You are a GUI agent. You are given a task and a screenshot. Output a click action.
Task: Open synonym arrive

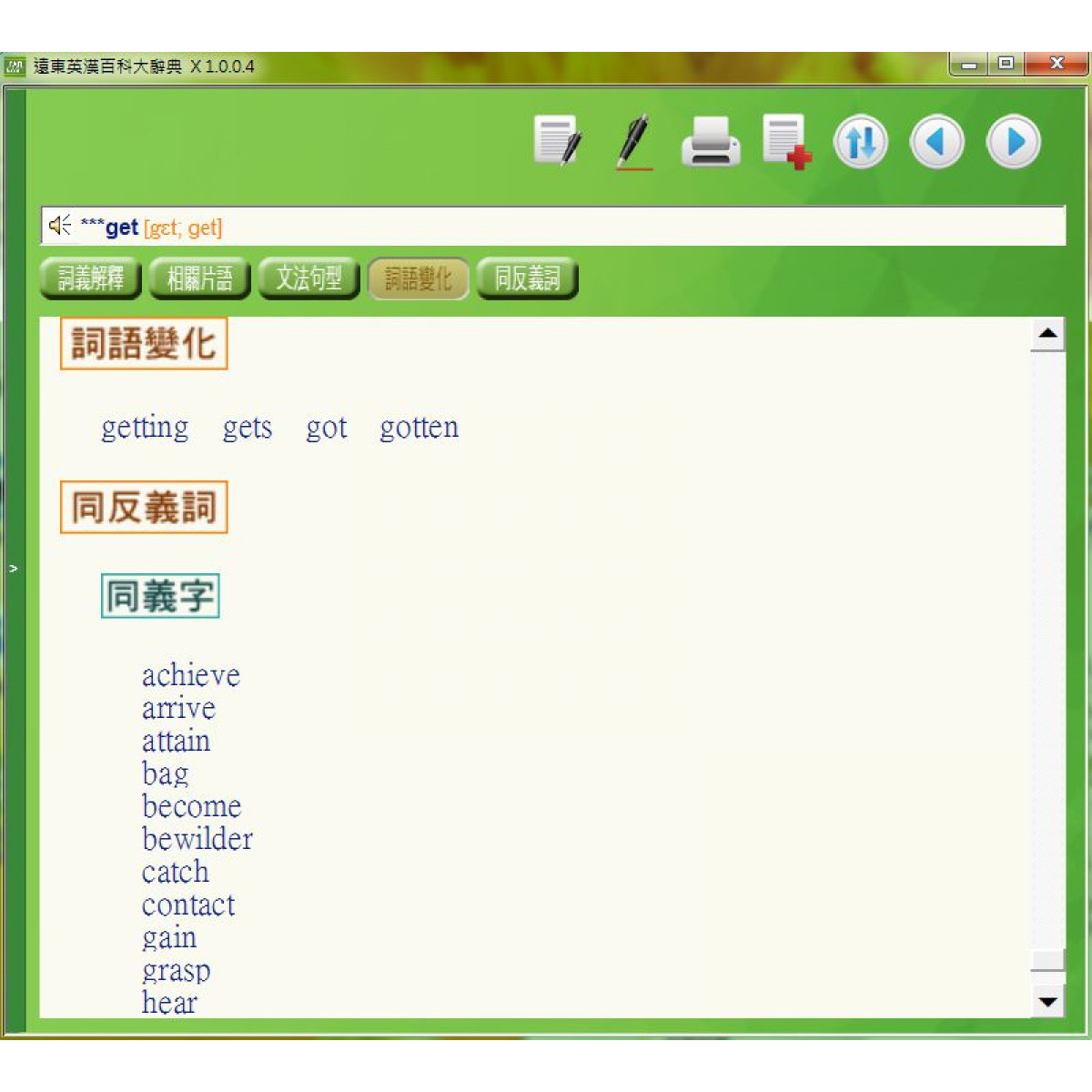pyautogui.click(x=178, y=708)
